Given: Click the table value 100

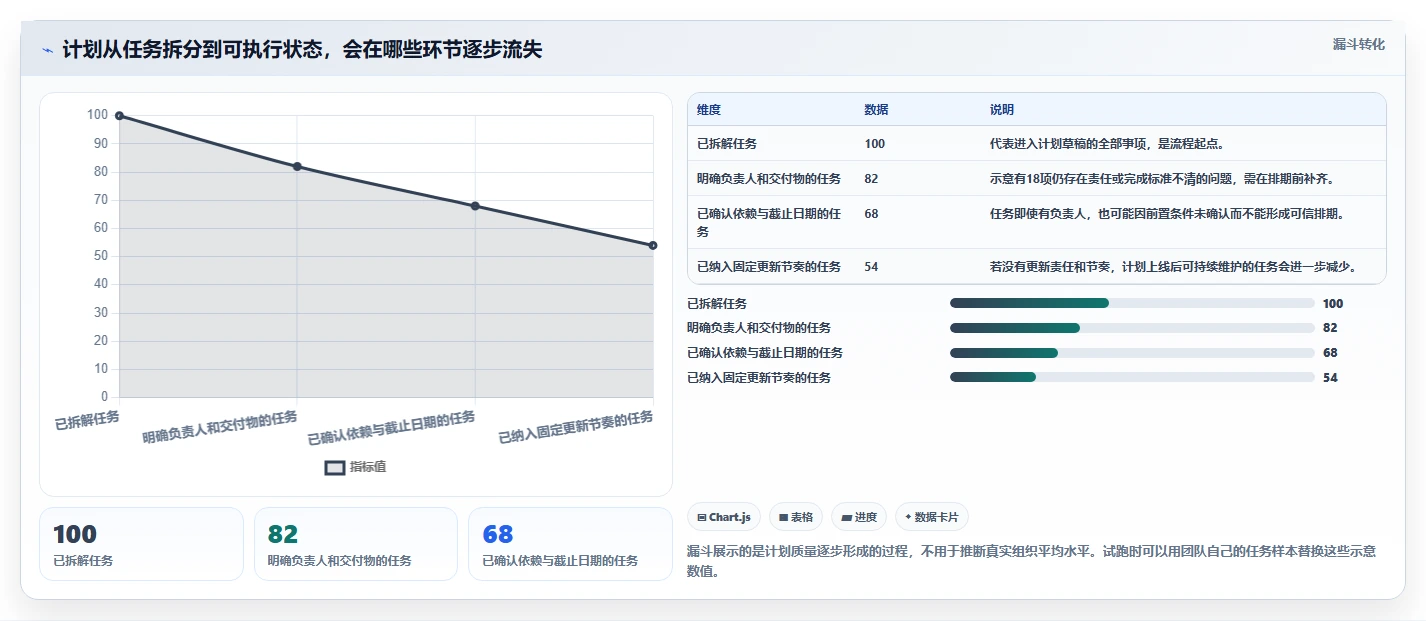Looking at the screenshot, I should pyautogui.click(x=875, y=143).
